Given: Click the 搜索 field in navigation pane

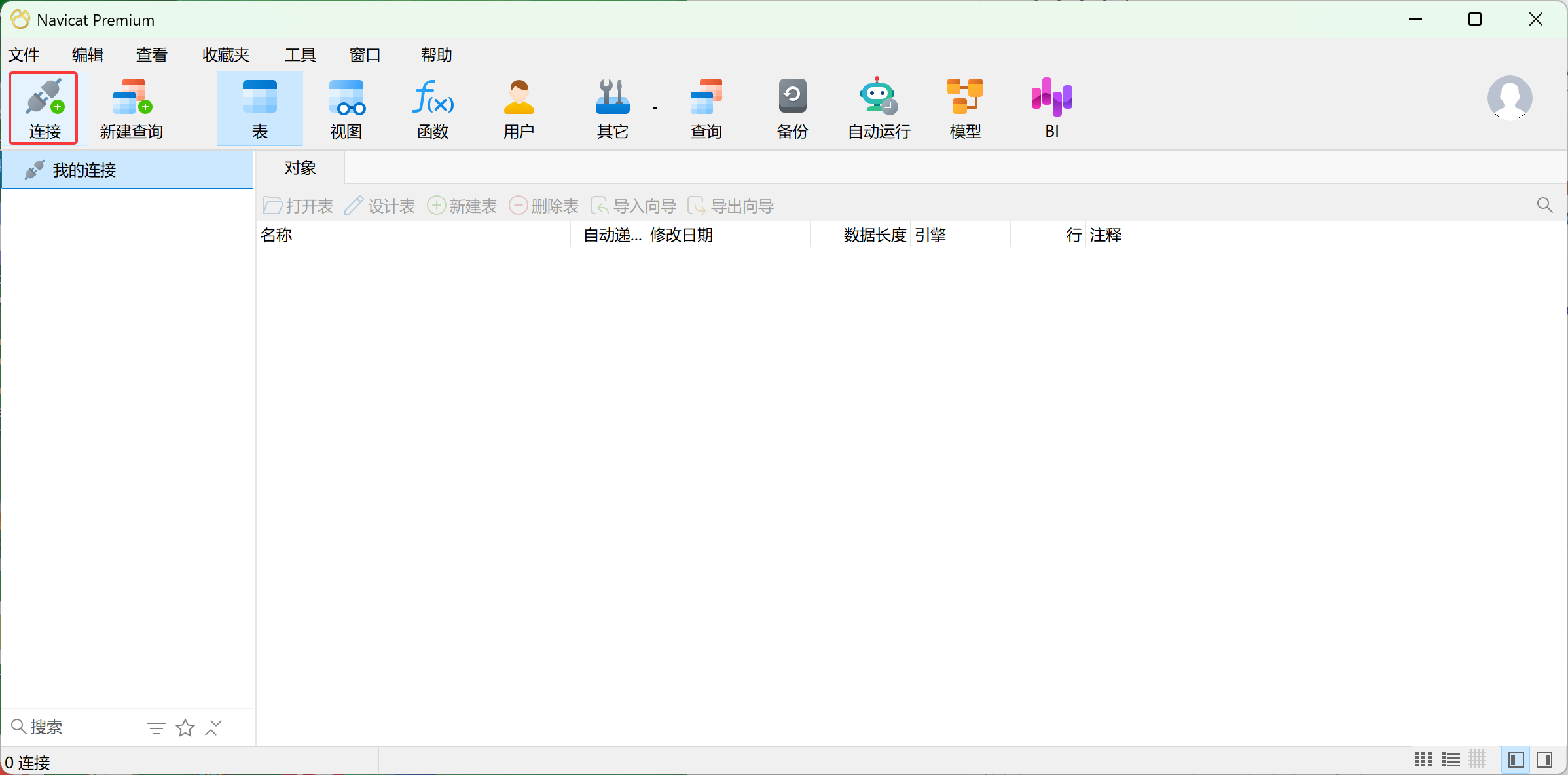Looking at the screenshot, I should coord(72,727).
